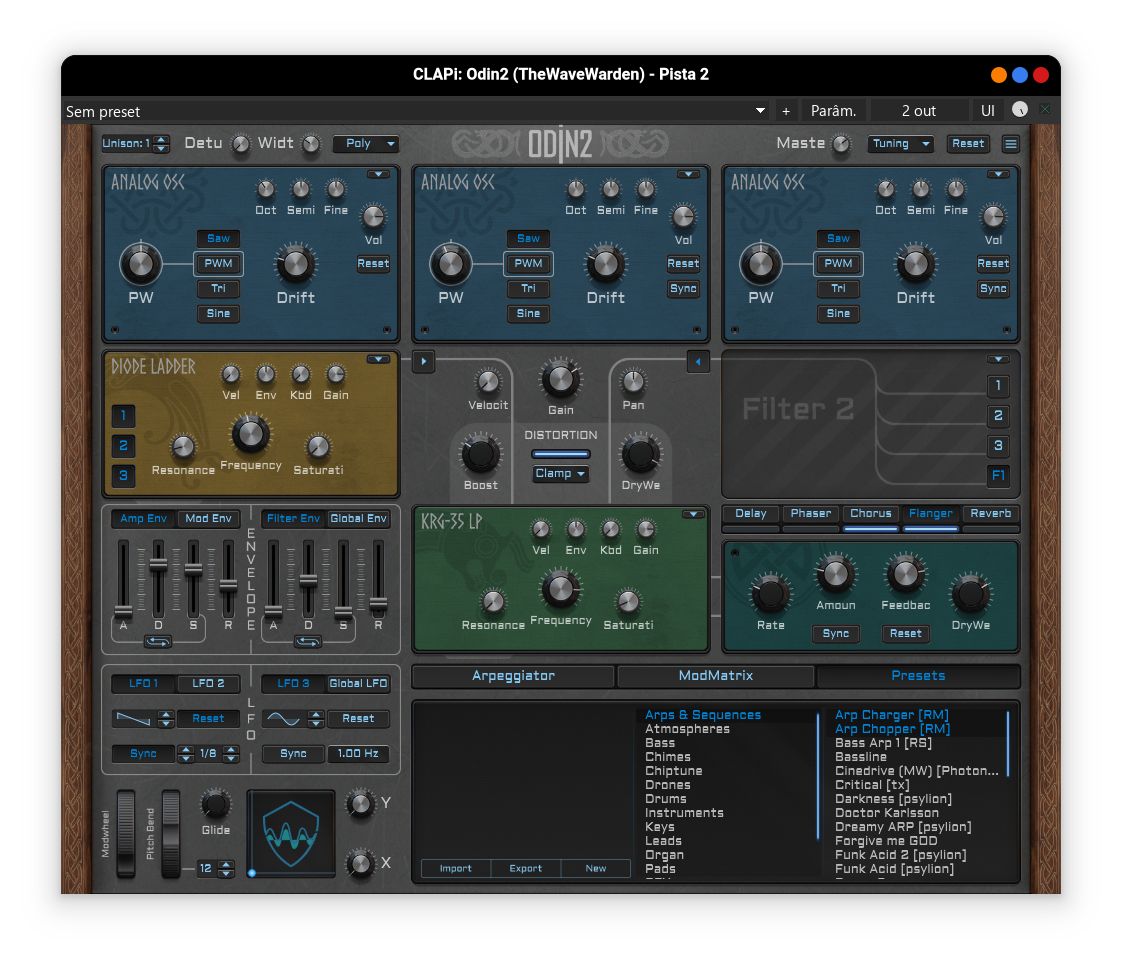This screenshot has height=961, width=1122.
Task: Open the Clamp distortion type dropdown
Action: click(x=560, y=474)
